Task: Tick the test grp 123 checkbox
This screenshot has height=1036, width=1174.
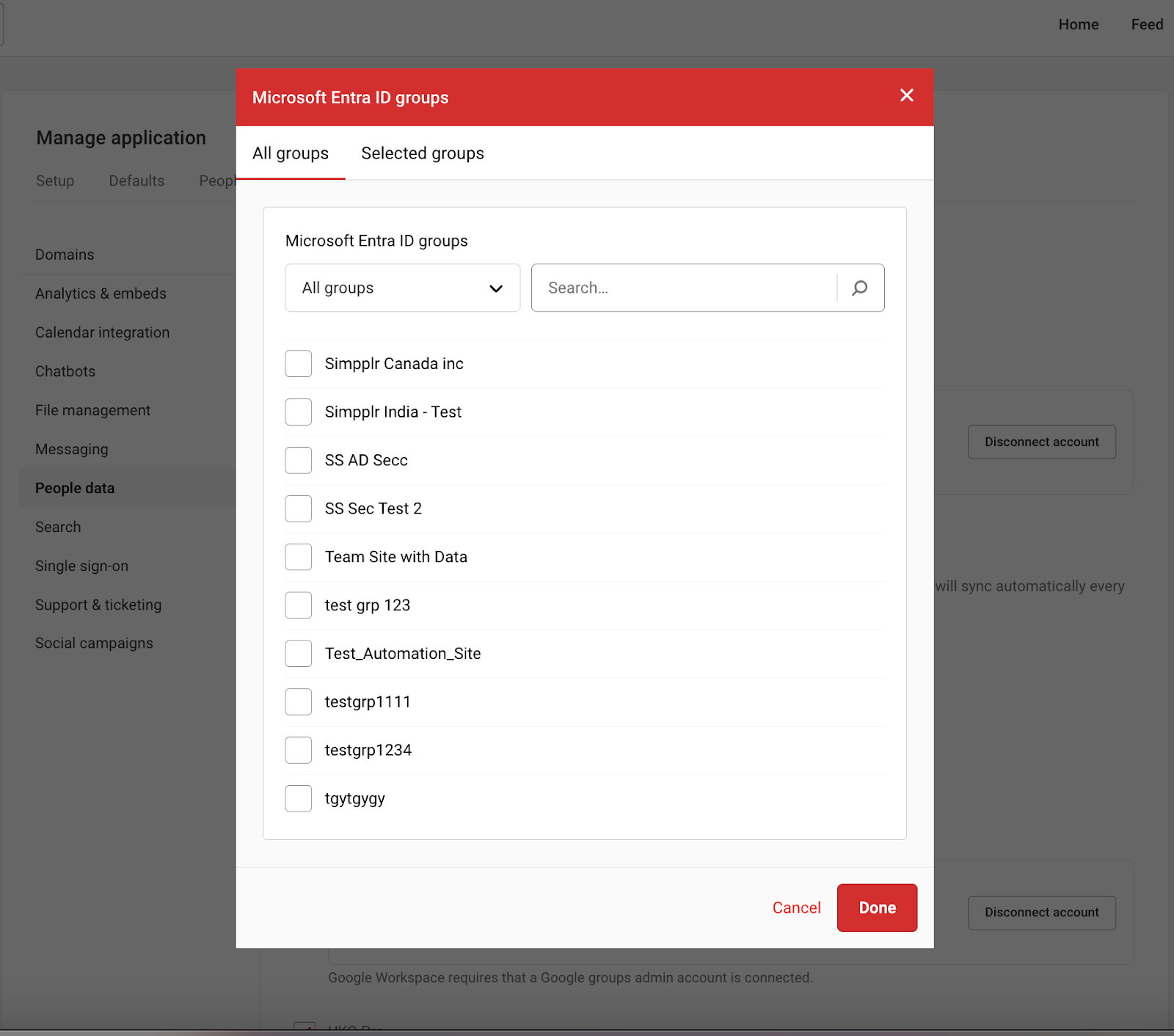Action: [x=299, y=605]
